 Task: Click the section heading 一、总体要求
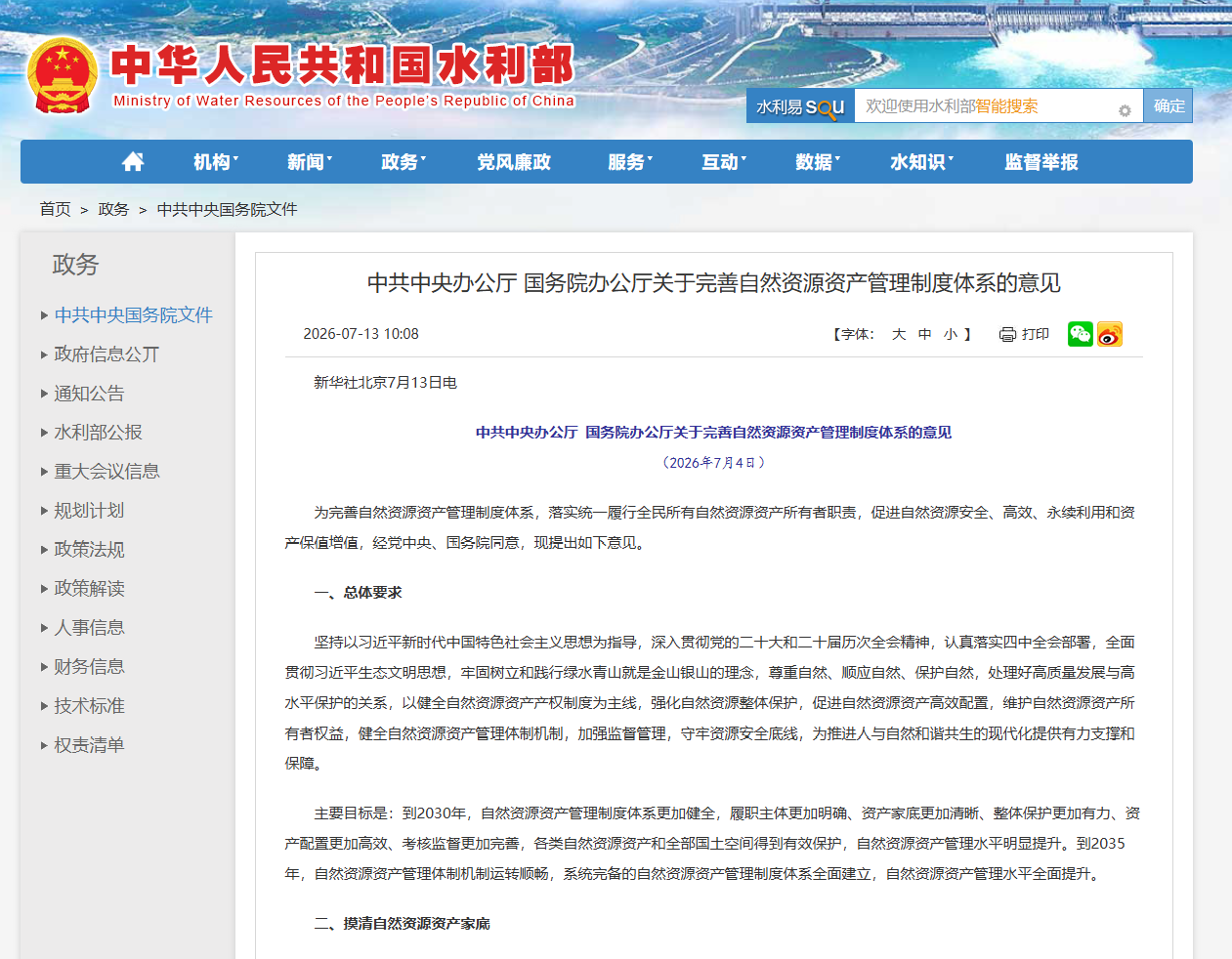358,592
